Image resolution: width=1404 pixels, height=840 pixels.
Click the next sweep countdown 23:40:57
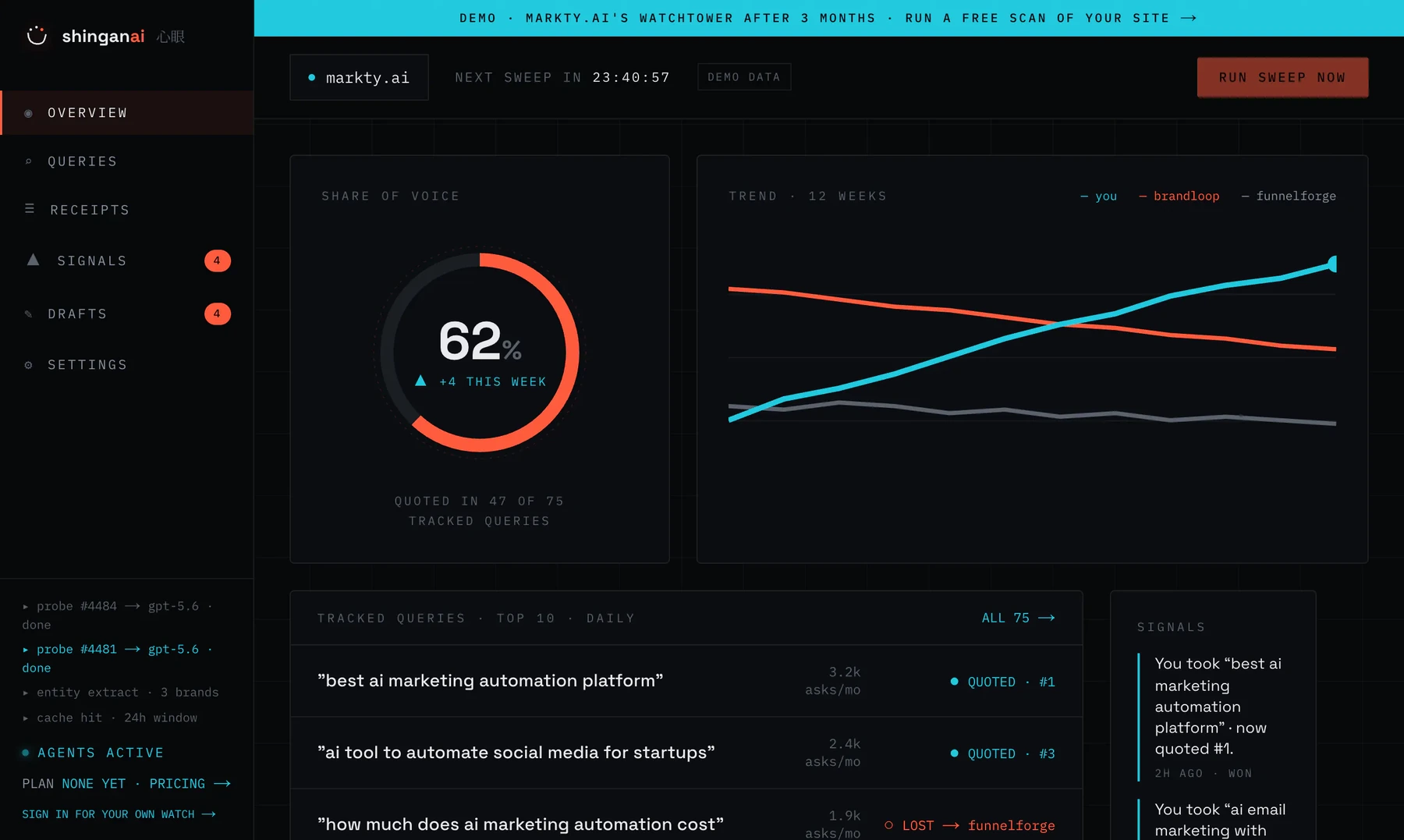pyautogui.click(x=631, y=77)
